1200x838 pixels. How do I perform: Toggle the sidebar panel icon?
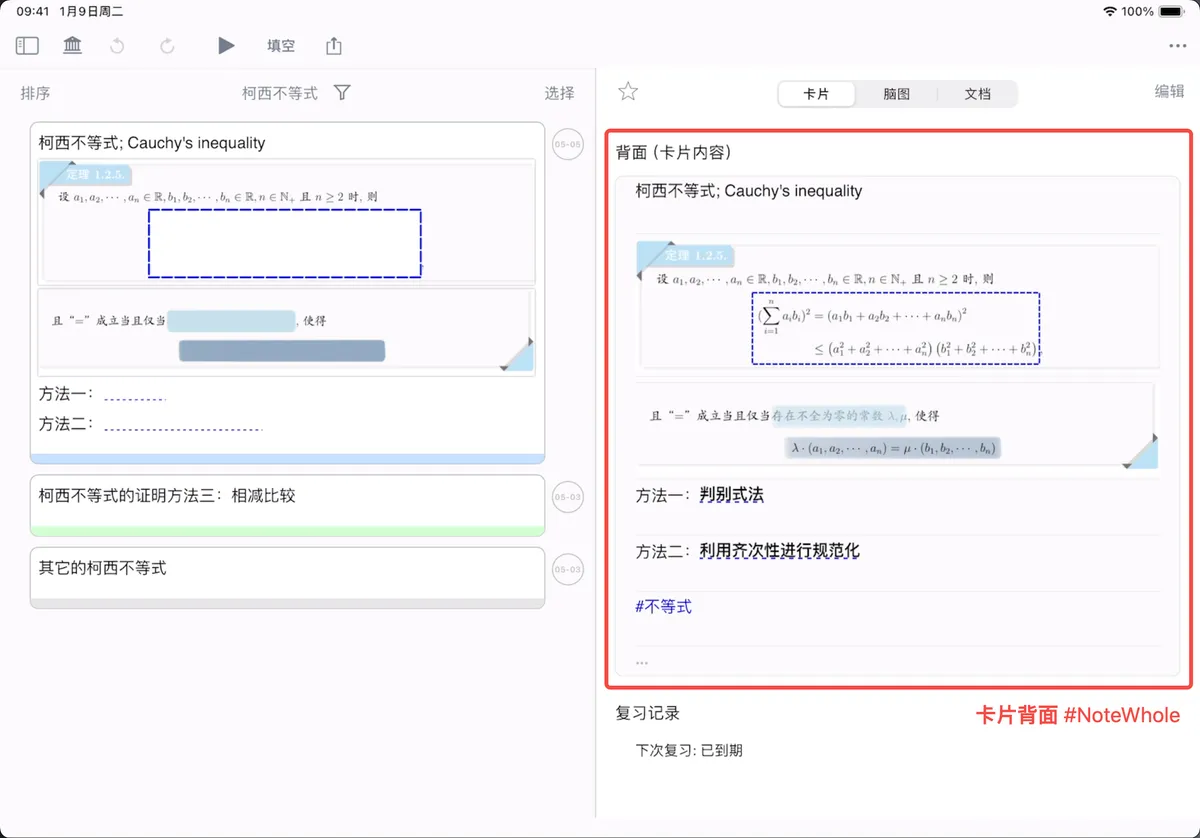[x=27, y=46]
